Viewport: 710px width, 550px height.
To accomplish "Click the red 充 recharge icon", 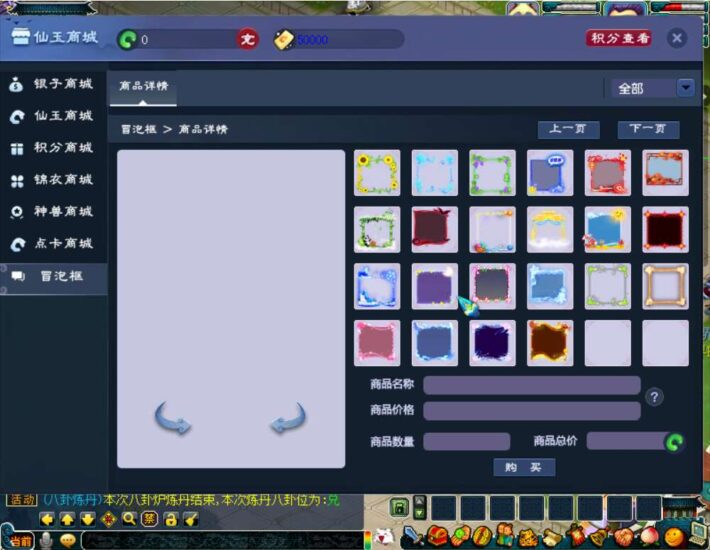I will point(247,40).
